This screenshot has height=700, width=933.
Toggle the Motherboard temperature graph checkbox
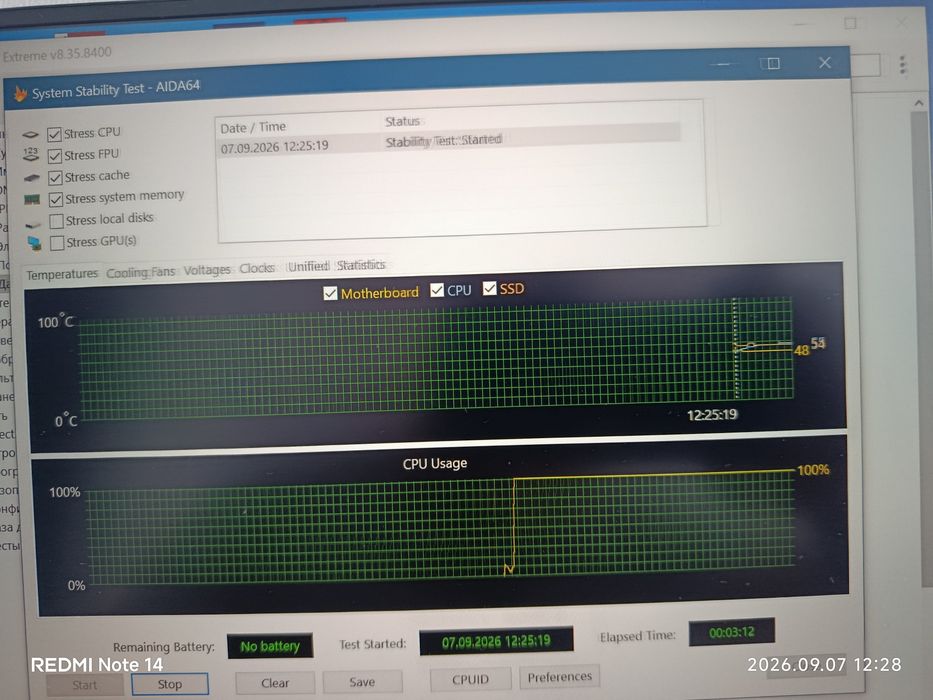(x=330, y=293)
